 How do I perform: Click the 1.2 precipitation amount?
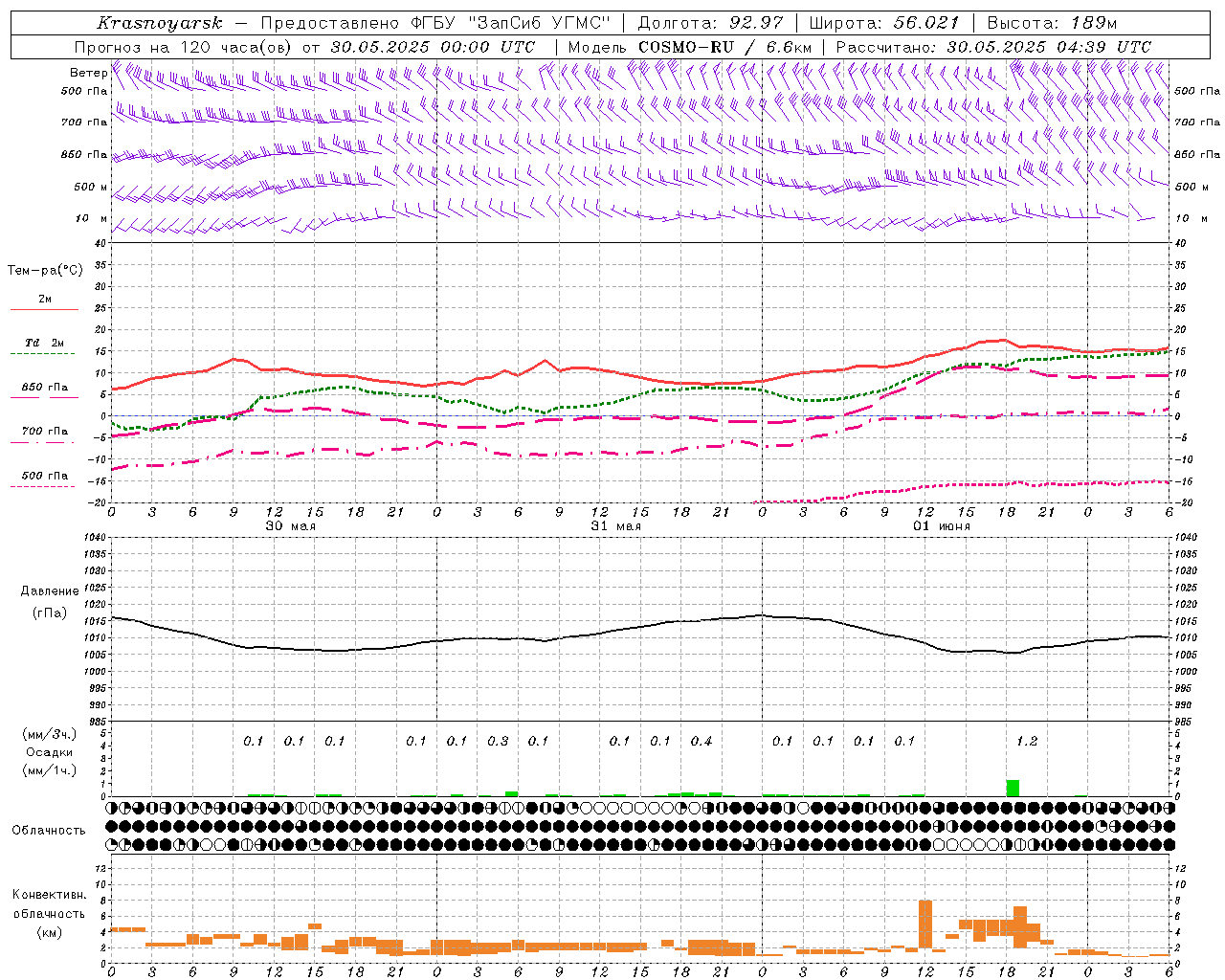pos(1027,741)
